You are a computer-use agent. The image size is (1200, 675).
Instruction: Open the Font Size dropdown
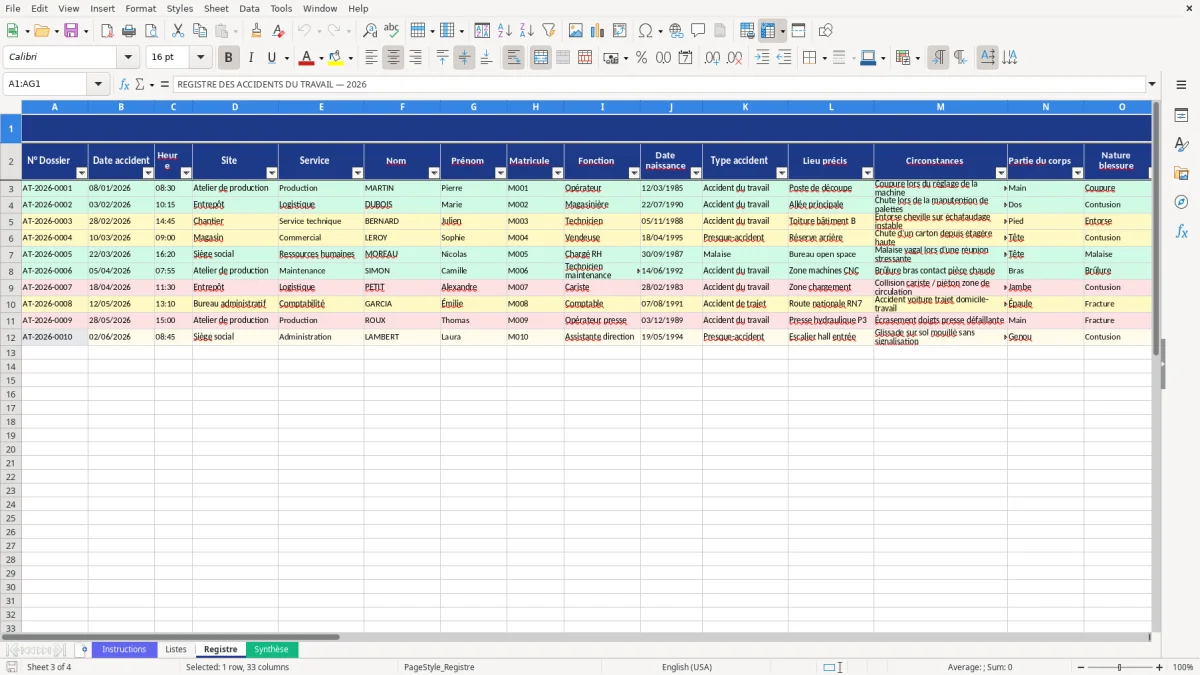[x=201, y=58]
